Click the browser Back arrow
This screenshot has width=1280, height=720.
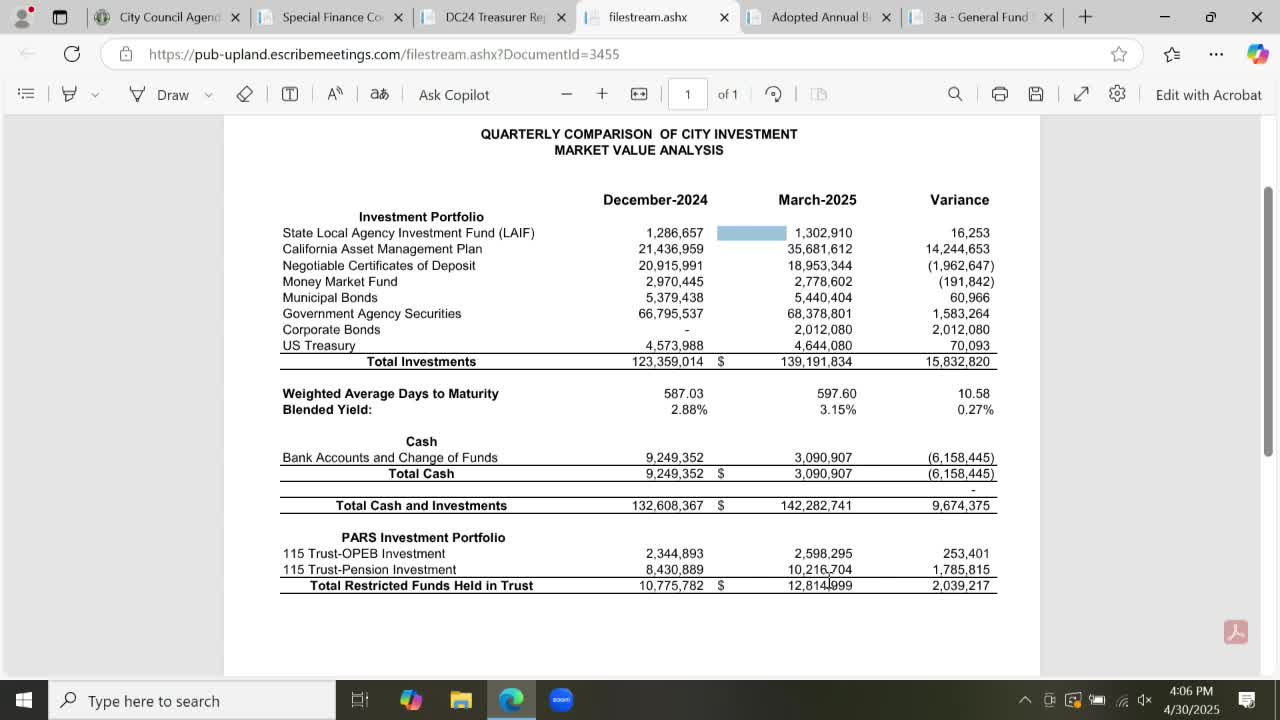pyautogui.click(x=28, y=54)
